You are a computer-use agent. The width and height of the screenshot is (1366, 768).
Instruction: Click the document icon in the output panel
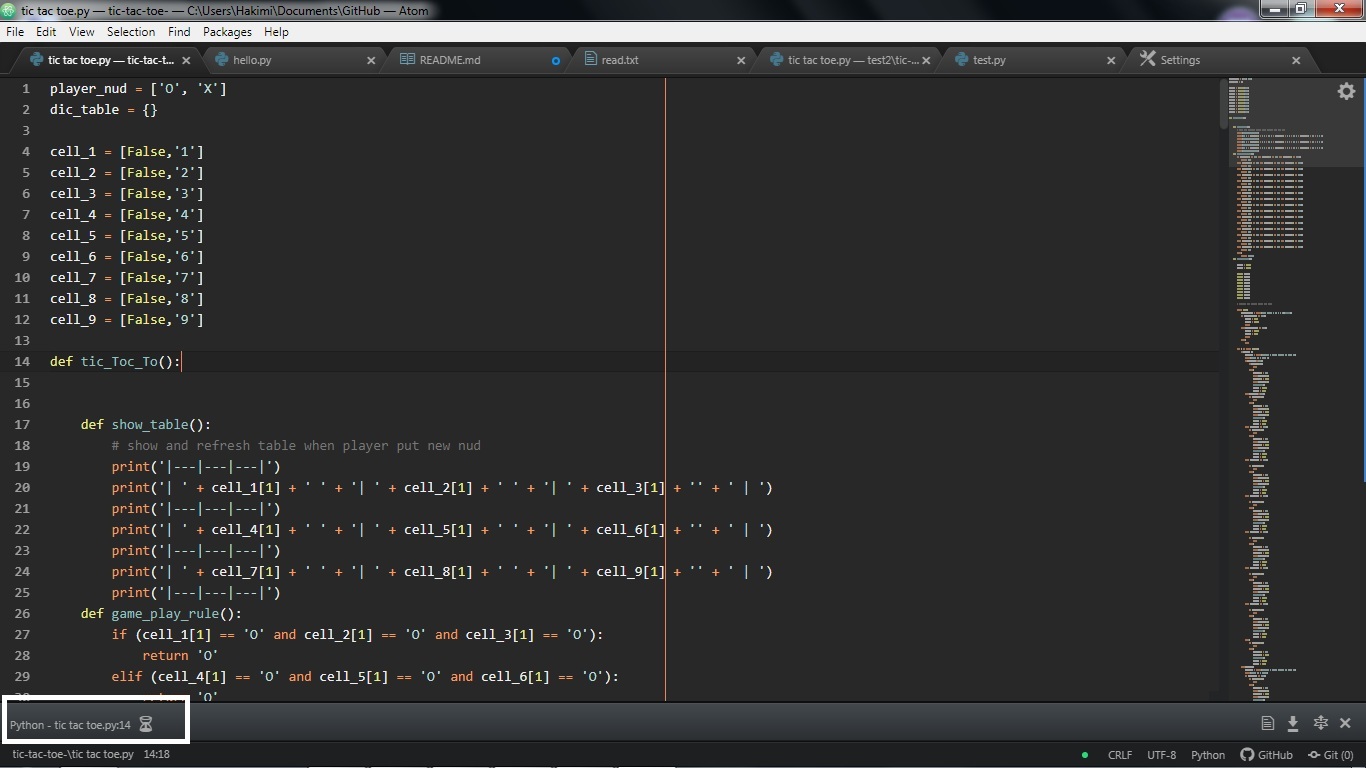click(x=1267, y=723)
